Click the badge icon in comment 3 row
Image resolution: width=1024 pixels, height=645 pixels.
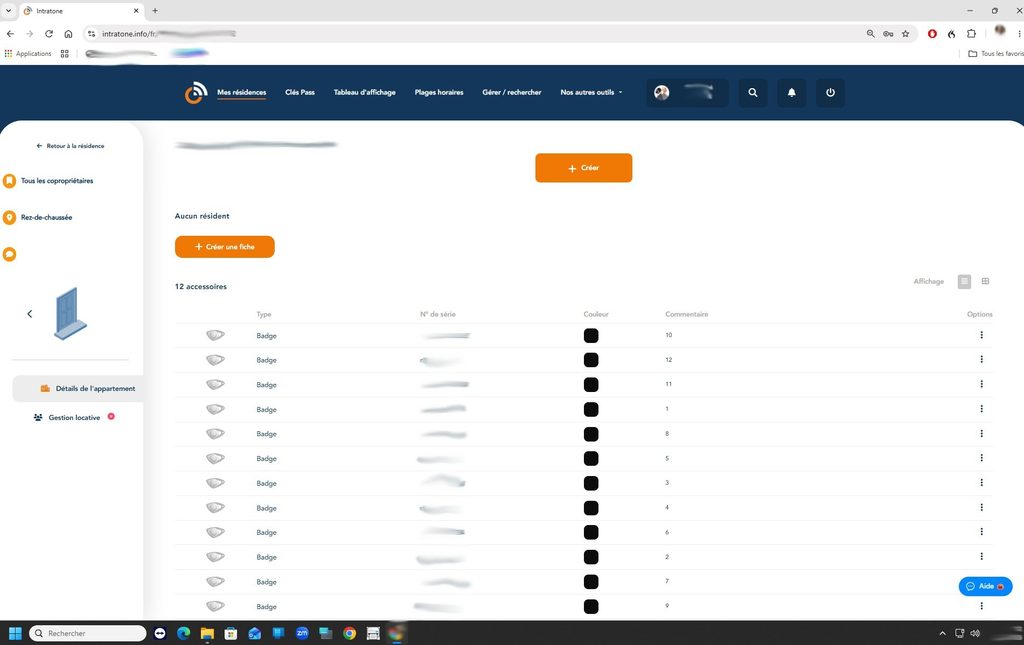pos(216,482)
